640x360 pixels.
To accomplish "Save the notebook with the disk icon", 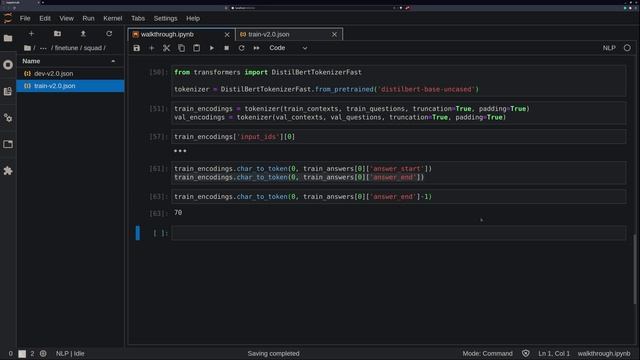I will tap(137, 48).
